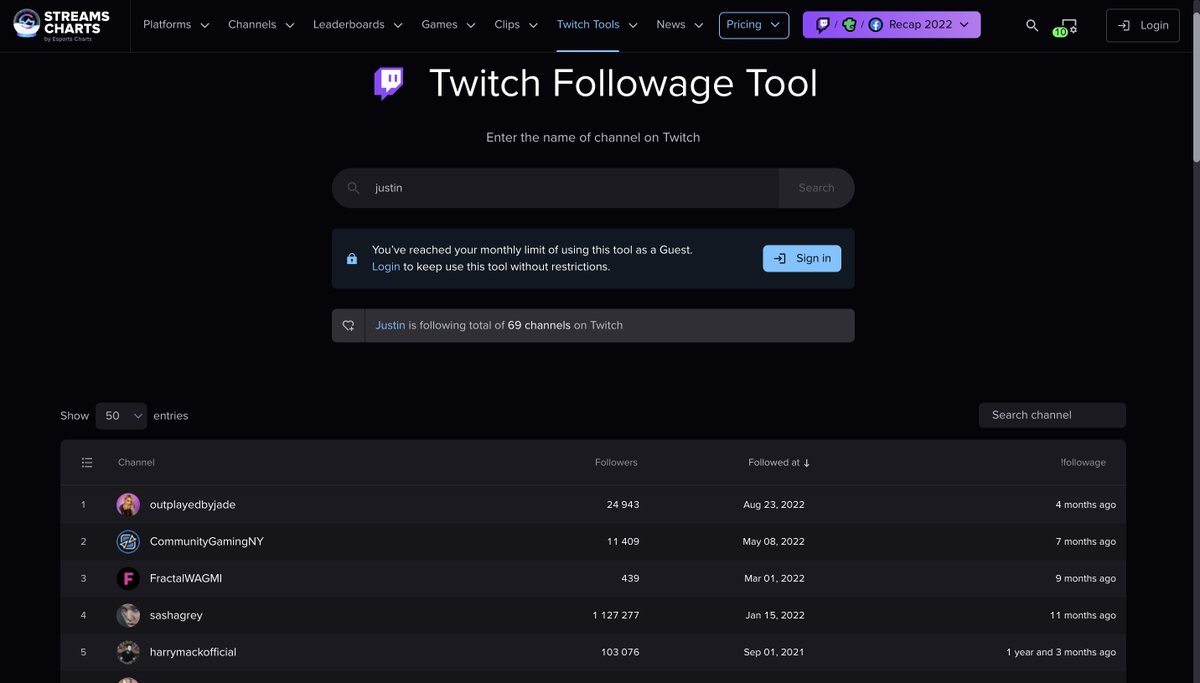The image size is (1200, 683).
Task: Click the lock icon in guest limit notice
Action: click(352, 259)
